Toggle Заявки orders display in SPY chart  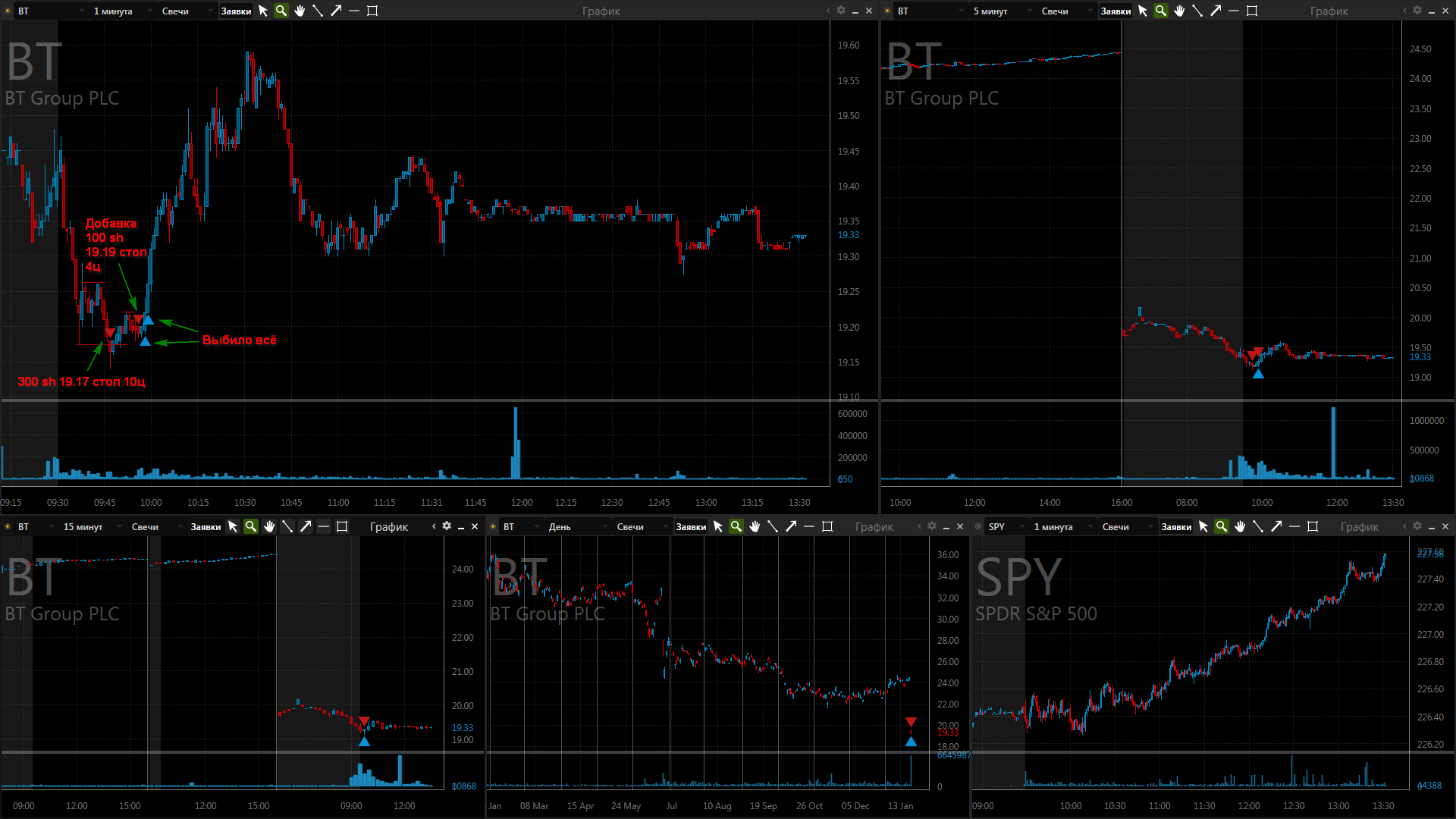[1176, 526]
